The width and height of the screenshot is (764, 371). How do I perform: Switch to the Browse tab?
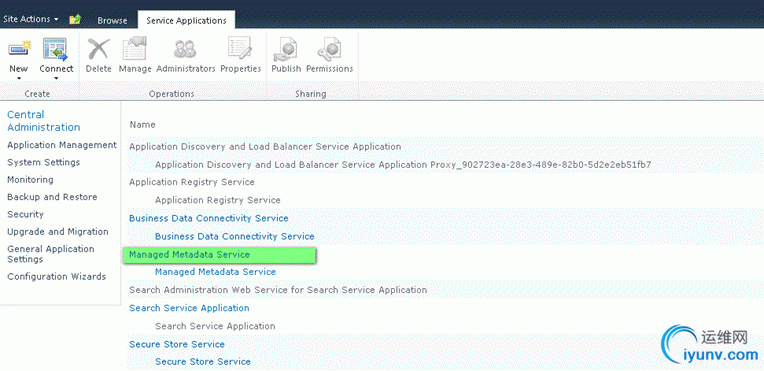(112, 20)
